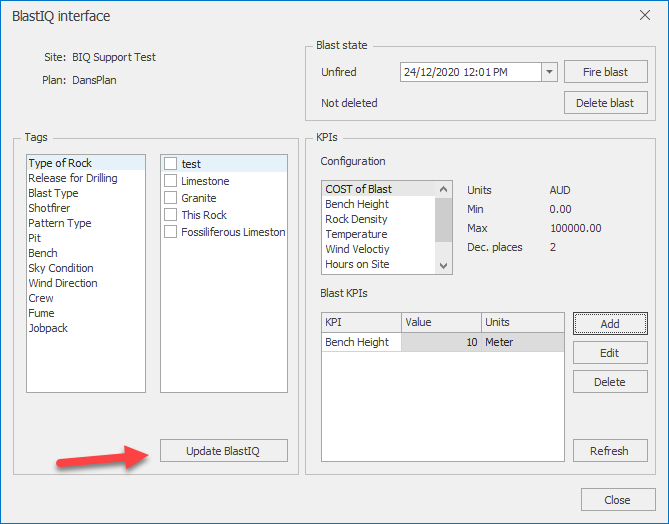Viewport: 669px width, 524px height.
Task: Click the Fire blast button
Action: 605,72
